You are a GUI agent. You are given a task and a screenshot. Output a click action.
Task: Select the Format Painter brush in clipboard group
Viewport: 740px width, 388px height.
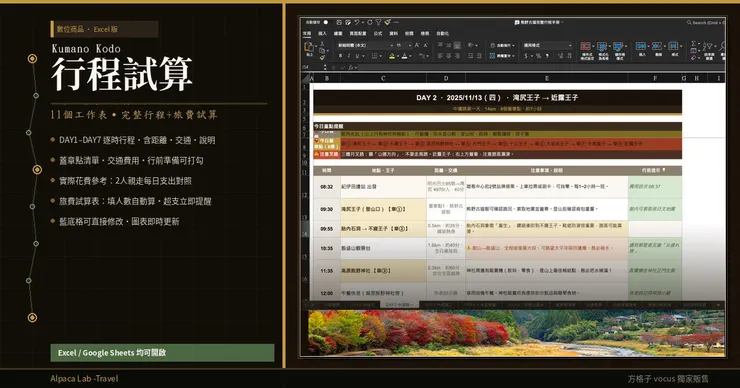point(322,57)
